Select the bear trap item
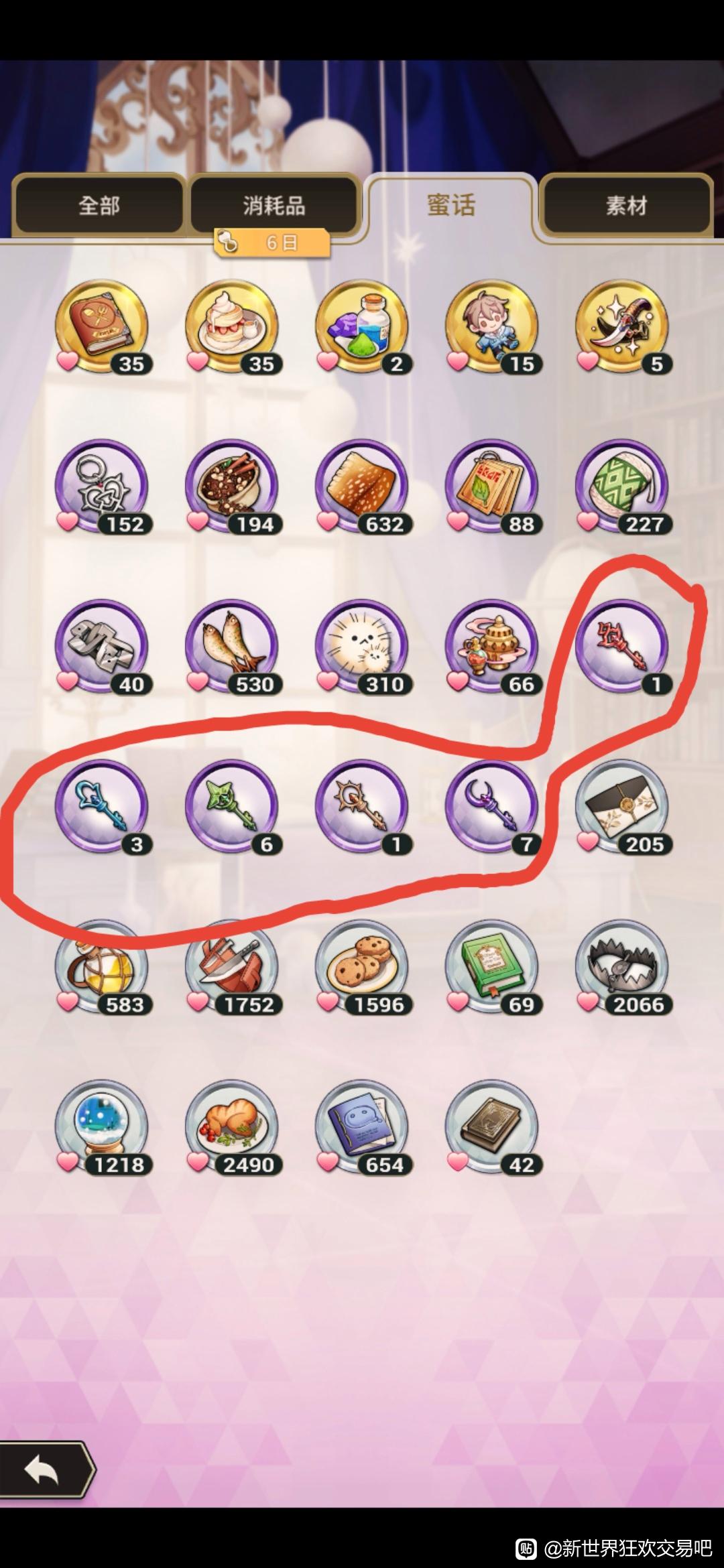 (x=622, y=967)
